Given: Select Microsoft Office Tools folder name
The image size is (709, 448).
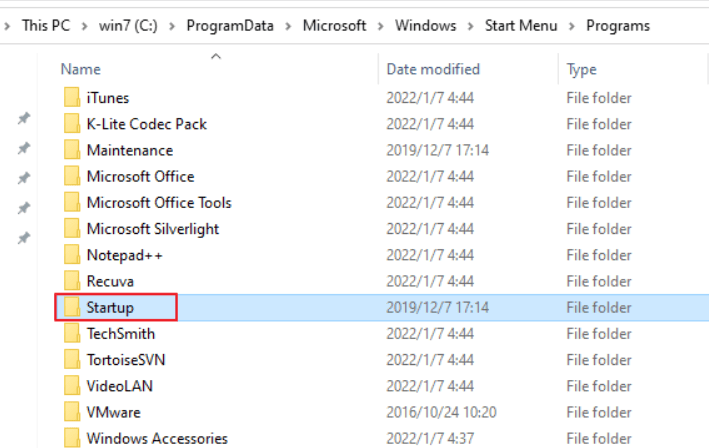Looking at the screenshot, I should point(159,203).
